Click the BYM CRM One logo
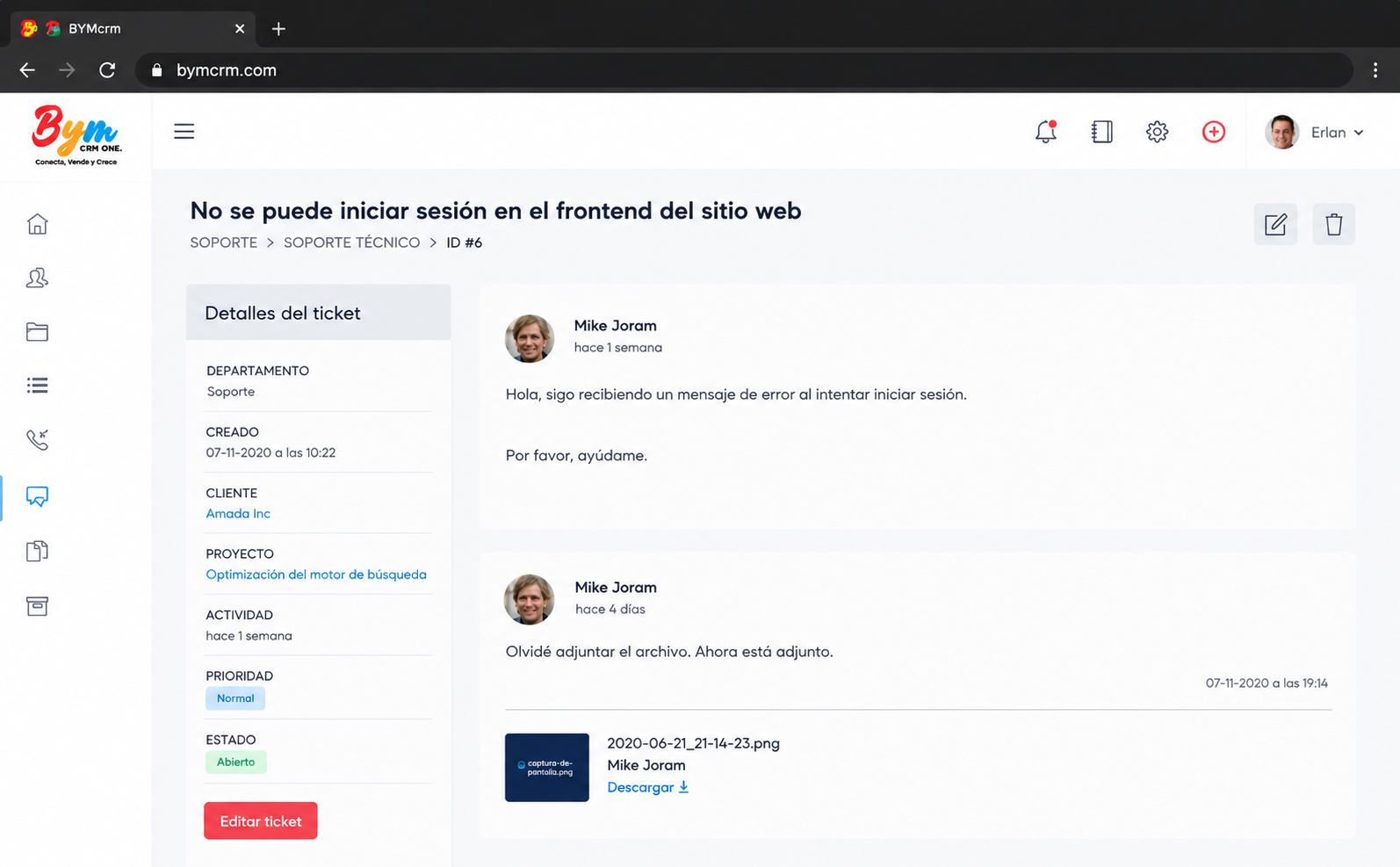The image size is (1400, 867). pos(76,135)
